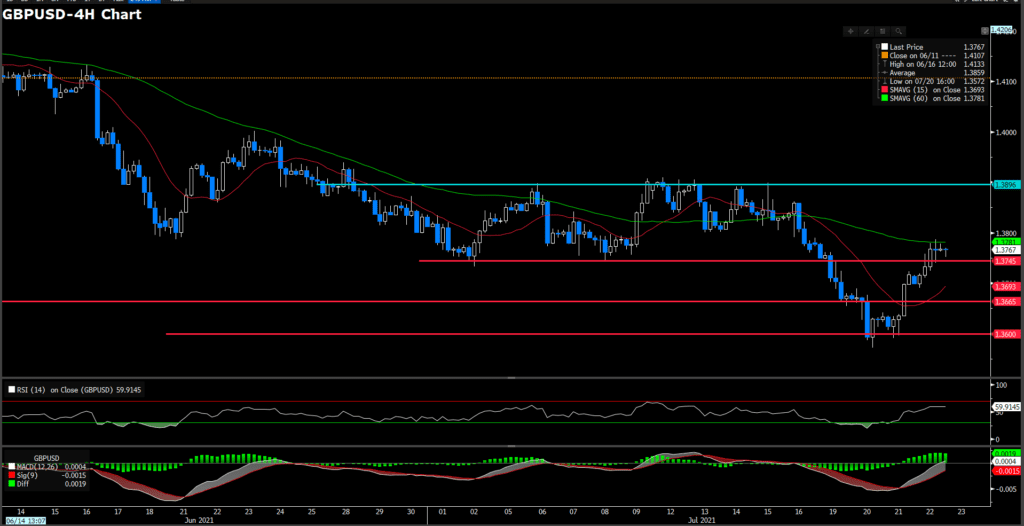Click the scale lock icon beside 1.4206
Screen dimensions: 1024x526
pyautogui.click(x=985, y=31)
